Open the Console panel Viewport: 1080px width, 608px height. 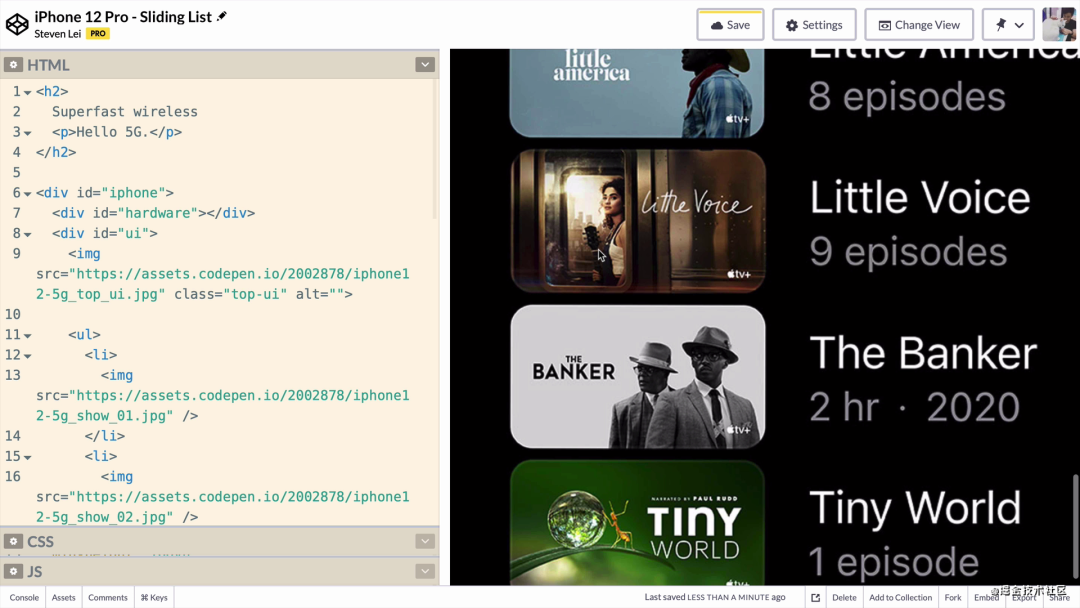24,598
